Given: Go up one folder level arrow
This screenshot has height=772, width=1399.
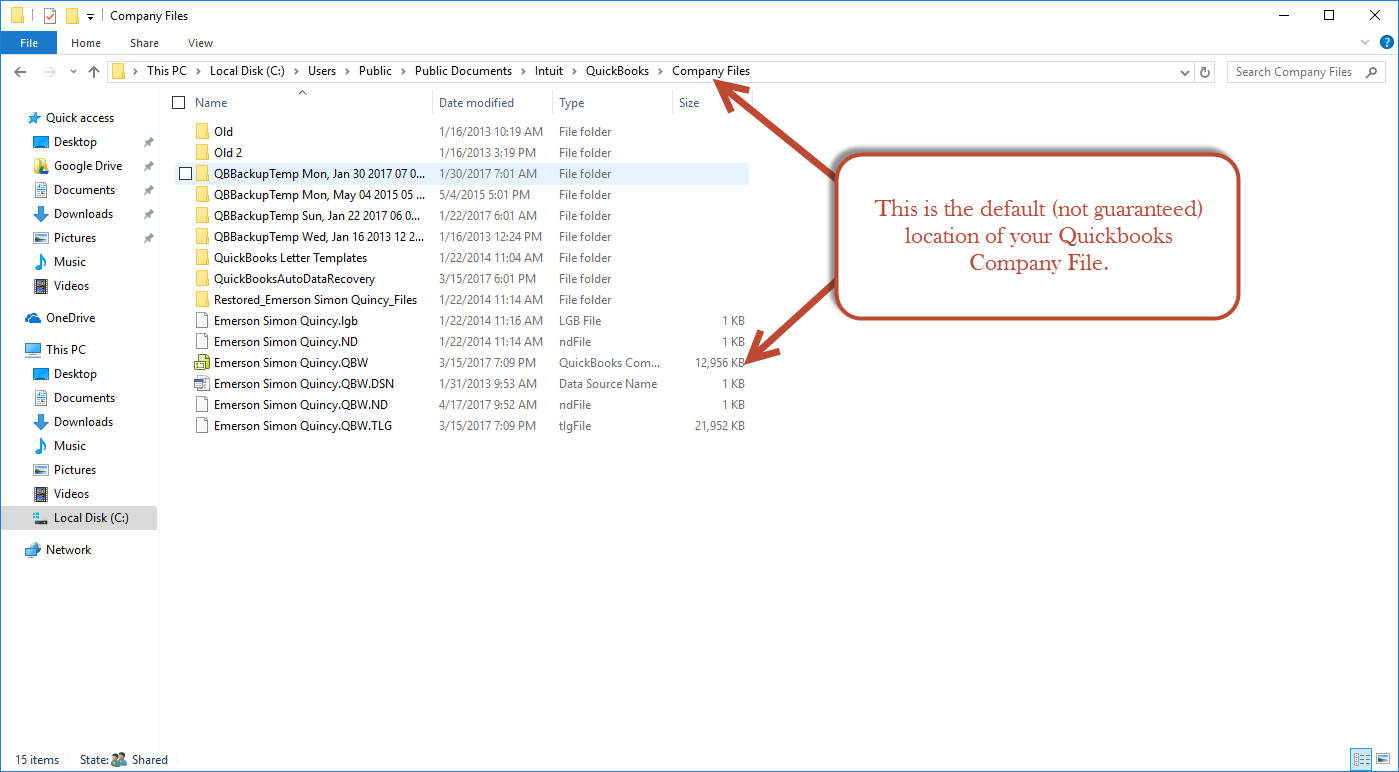Looking at the screenshot, I should [x=94, y=71].
